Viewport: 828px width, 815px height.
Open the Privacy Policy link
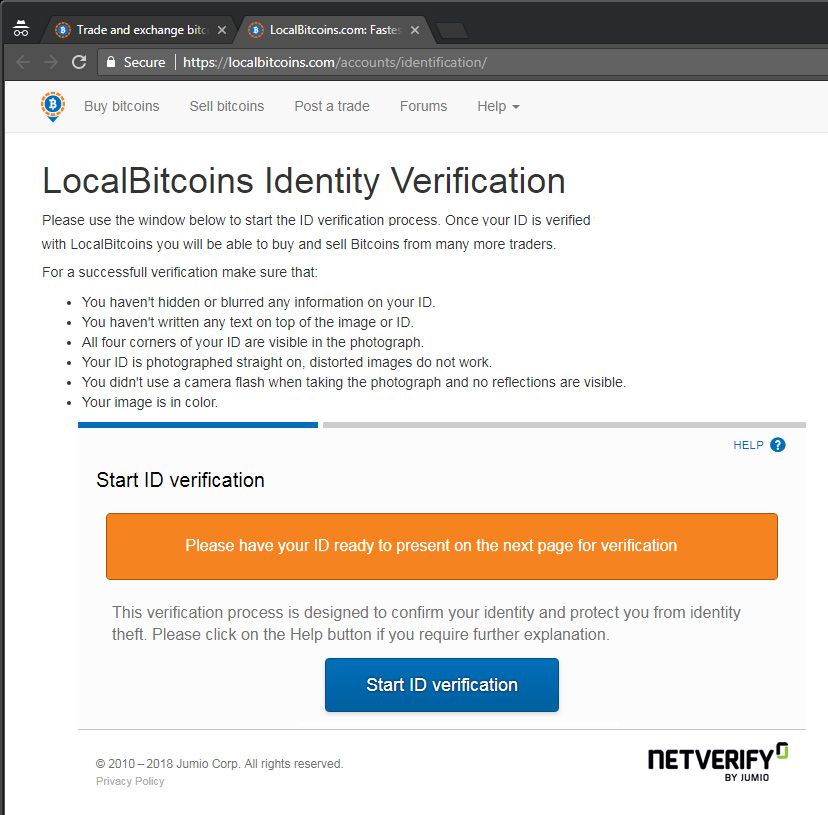[x=130, y=781]
